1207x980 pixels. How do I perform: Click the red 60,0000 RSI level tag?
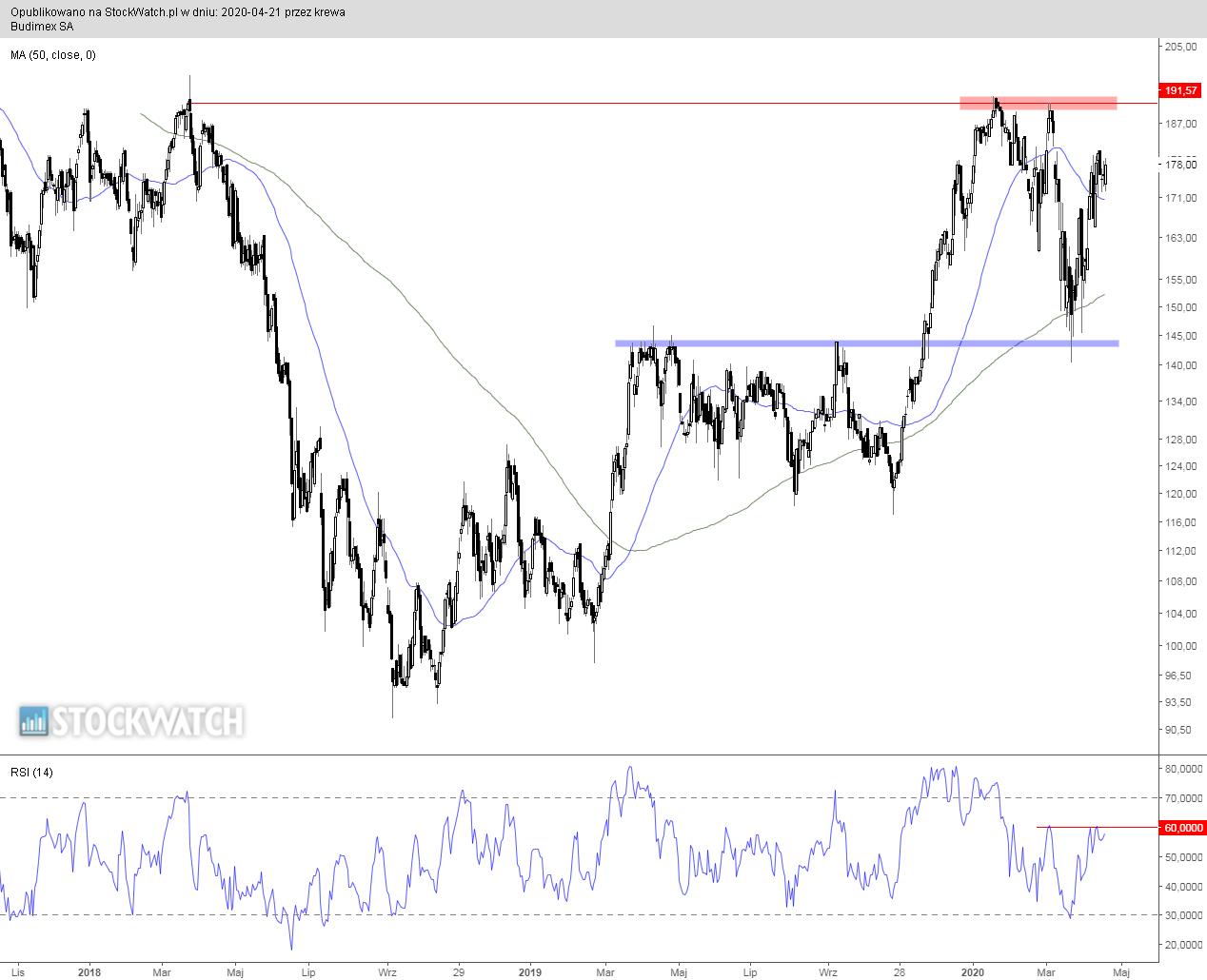click(x=1181, y=828)
